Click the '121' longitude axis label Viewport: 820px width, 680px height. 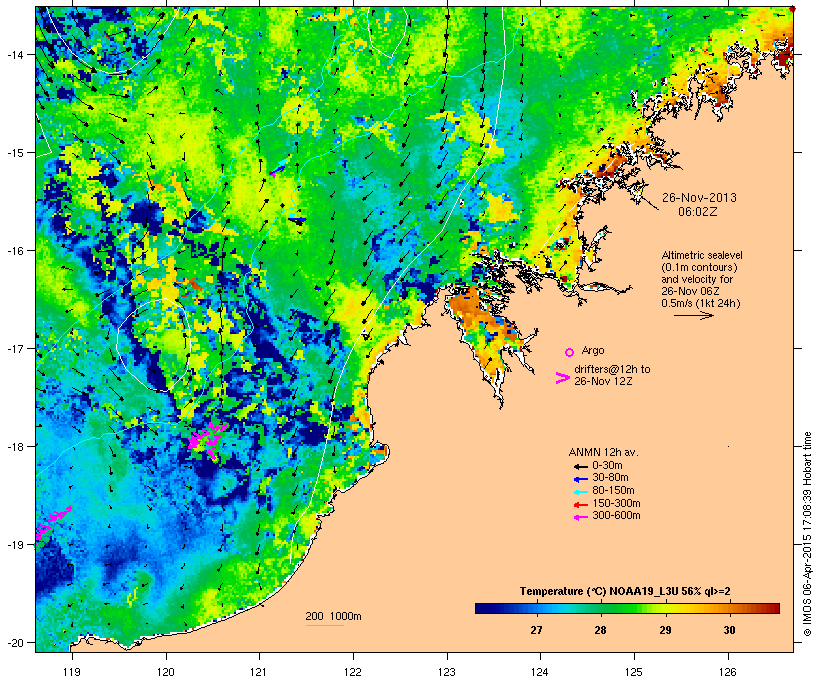coord(259,672)
